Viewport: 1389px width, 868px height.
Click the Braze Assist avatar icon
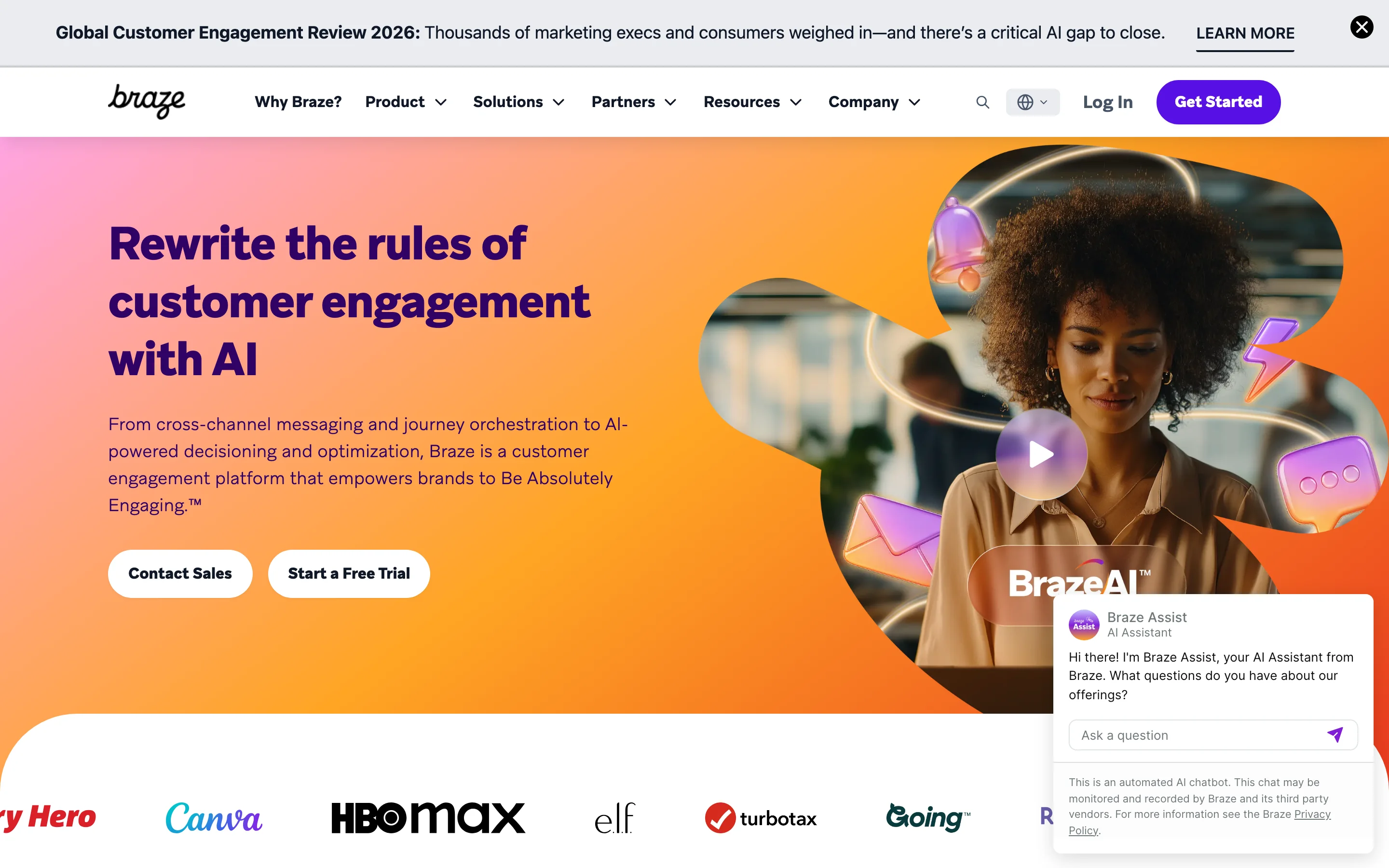pyautogui.click(x=1084, y=624)
